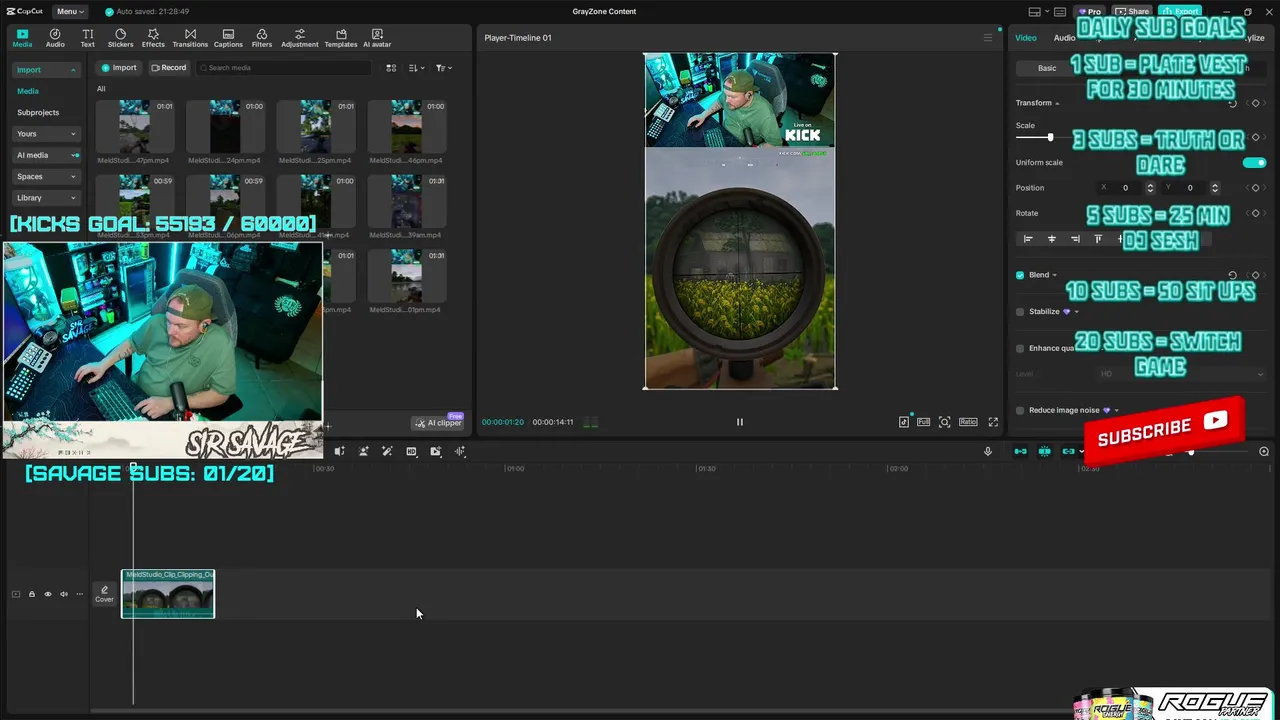Switch media library to grid view icon
The image size is (1280, 720).
click(x=391, y=68)
